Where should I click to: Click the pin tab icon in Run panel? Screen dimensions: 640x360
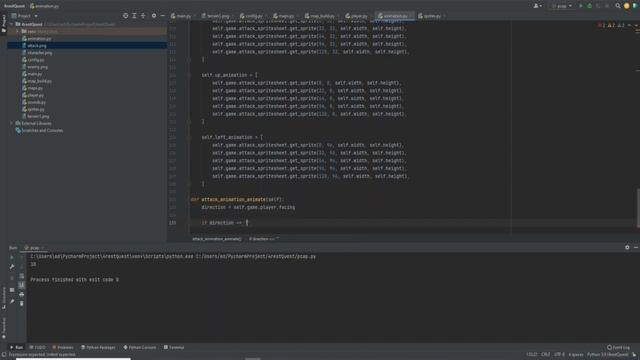12,302
